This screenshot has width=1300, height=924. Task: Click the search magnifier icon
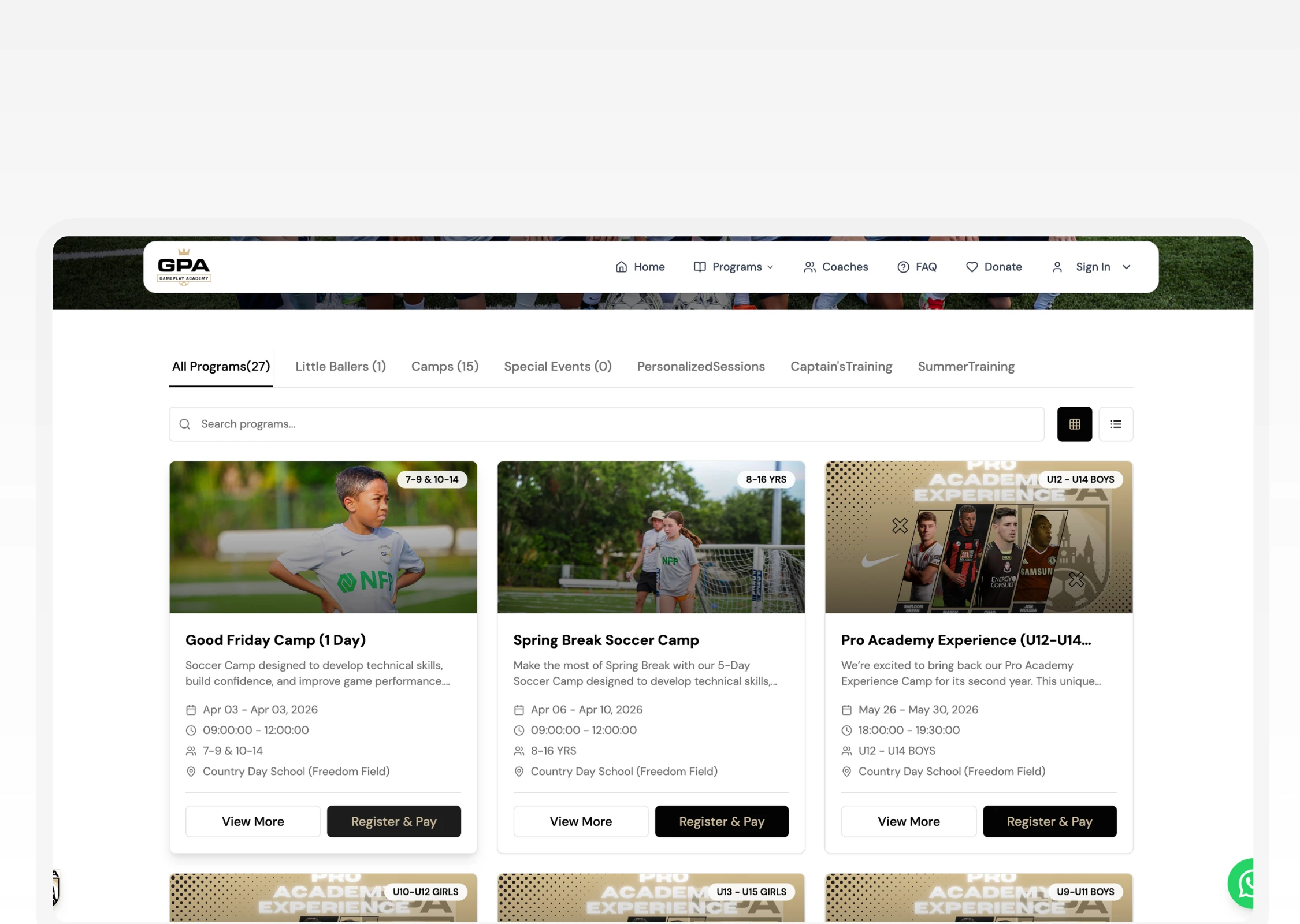185,424
